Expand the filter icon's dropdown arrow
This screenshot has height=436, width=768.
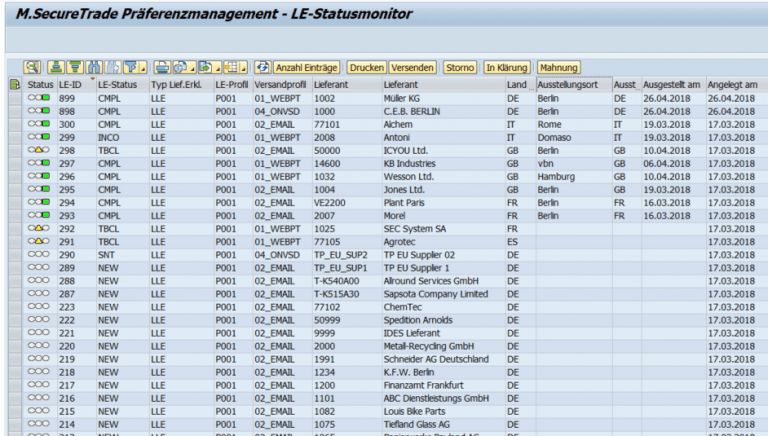pyautogui.click(x=145, y=68)
